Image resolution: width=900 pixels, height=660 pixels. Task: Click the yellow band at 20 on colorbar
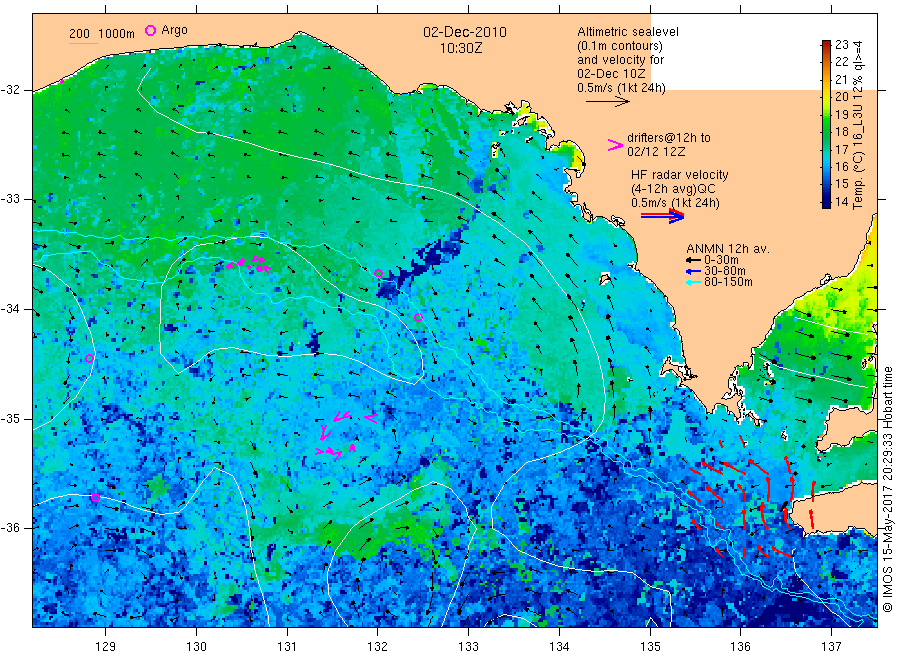(826, 97)
